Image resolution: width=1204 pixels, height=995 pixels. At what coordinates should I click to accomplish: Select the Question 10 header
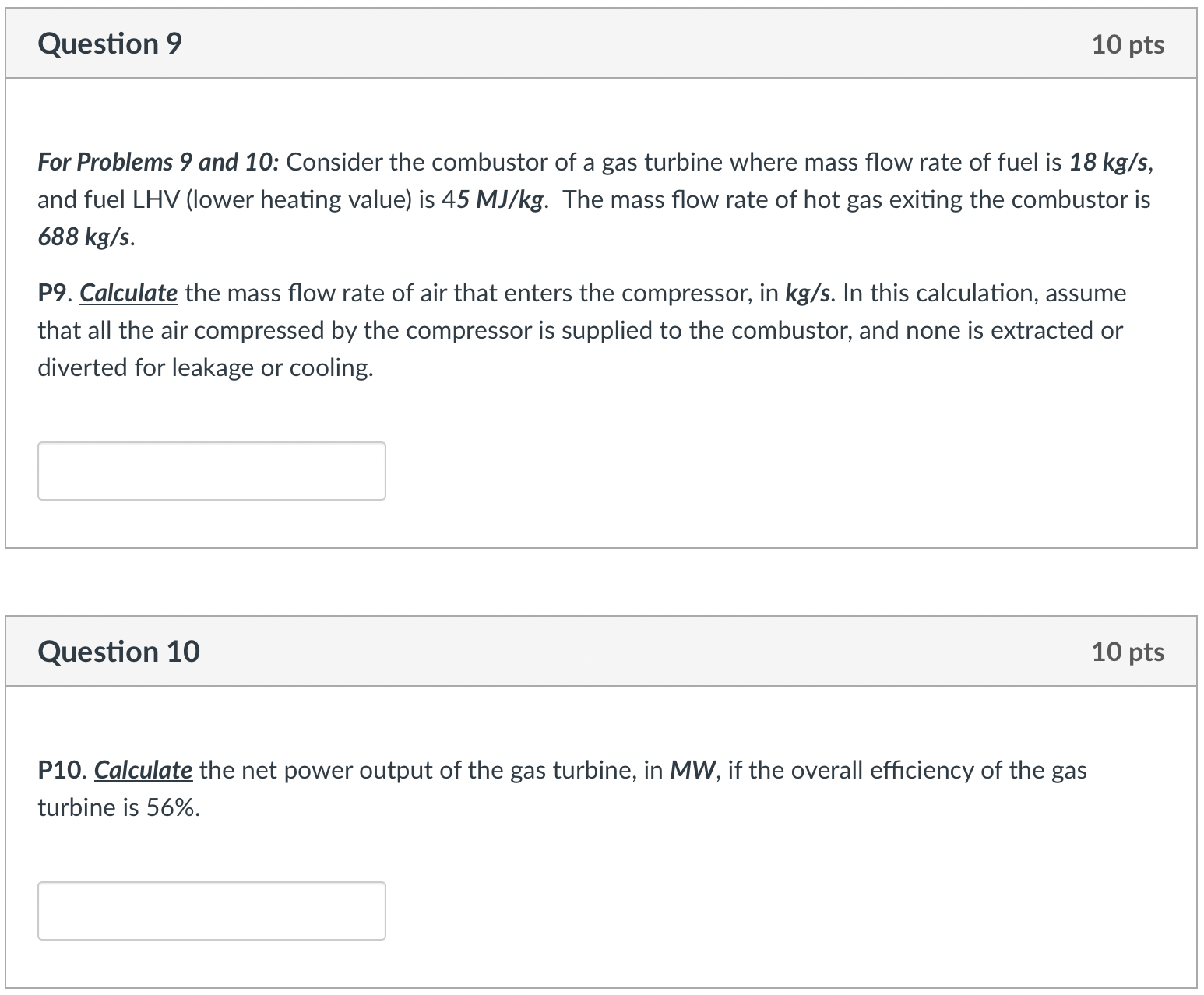click(118, 651)
